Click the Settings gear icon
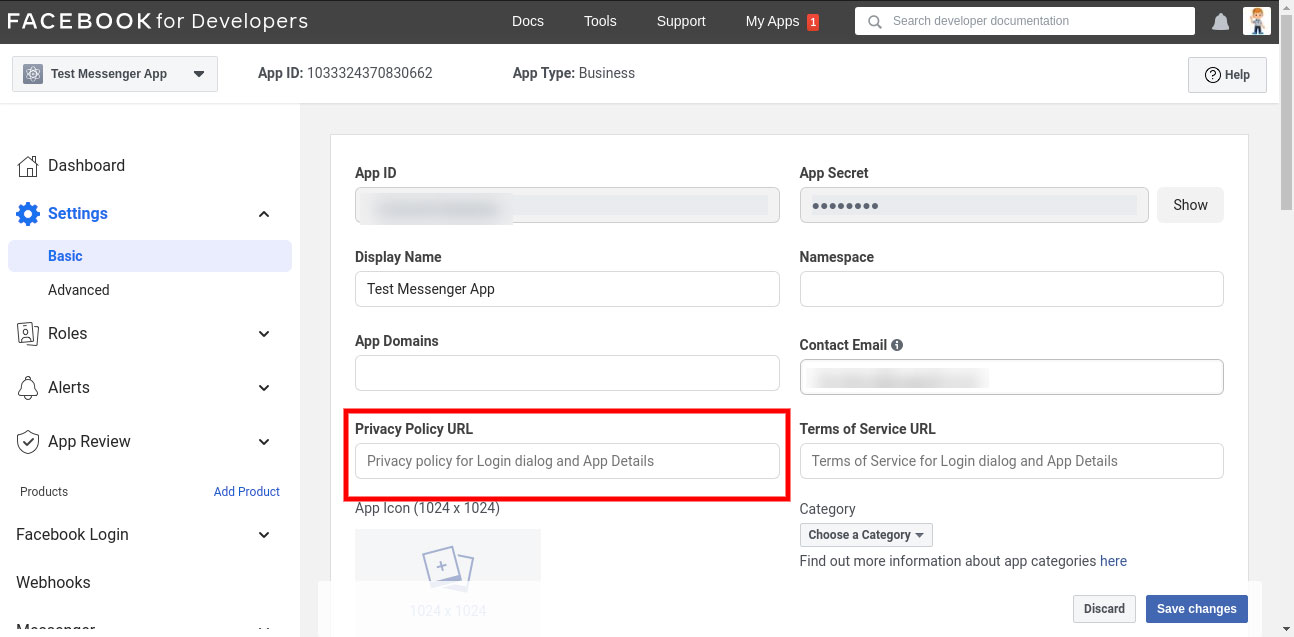The height and width of the screenshot is (637, 1294). coord(28,214)
